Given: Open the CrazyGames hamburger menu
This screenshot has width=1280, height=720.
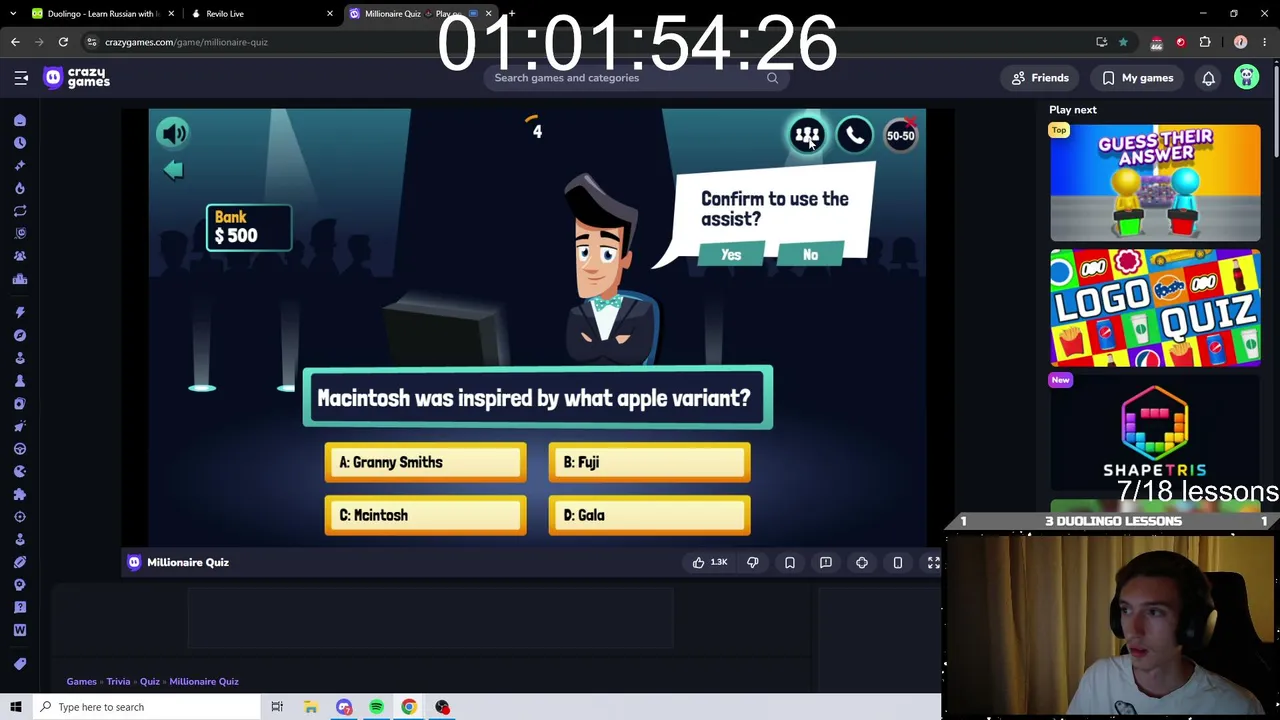Looking at the screenshot, I should pyautogui.click(x=21, y=78).
